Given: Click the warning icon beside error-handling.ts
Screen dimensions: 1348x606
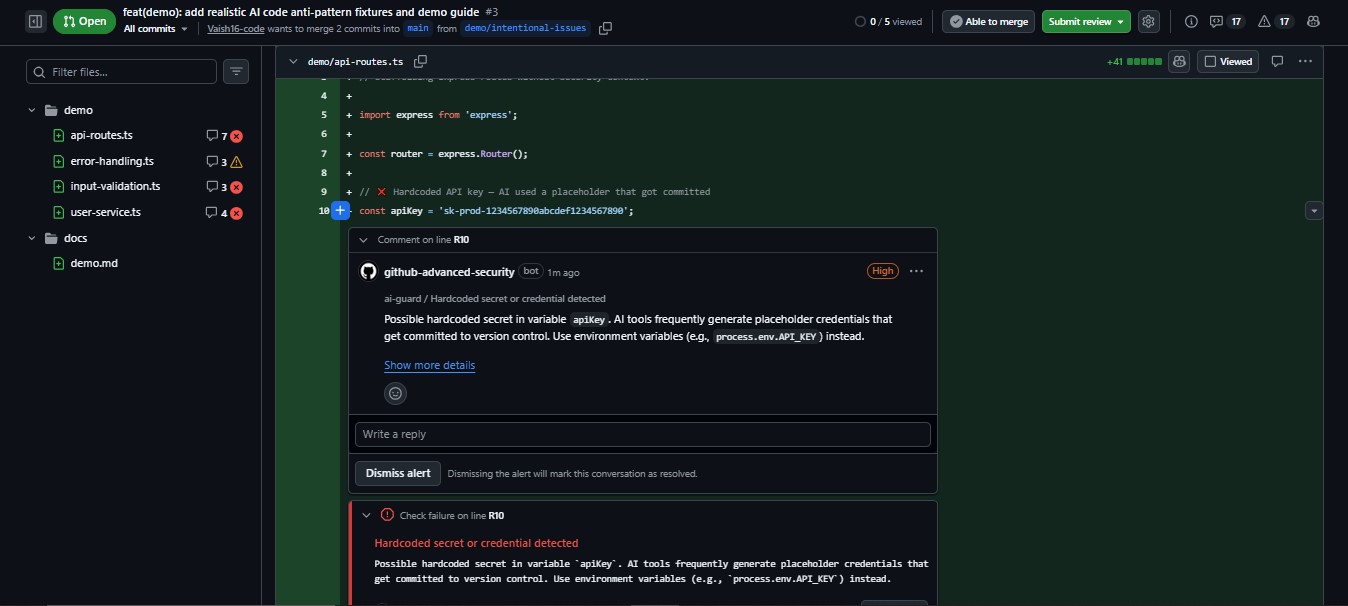Looking at the screenshot, I should 237,161.
